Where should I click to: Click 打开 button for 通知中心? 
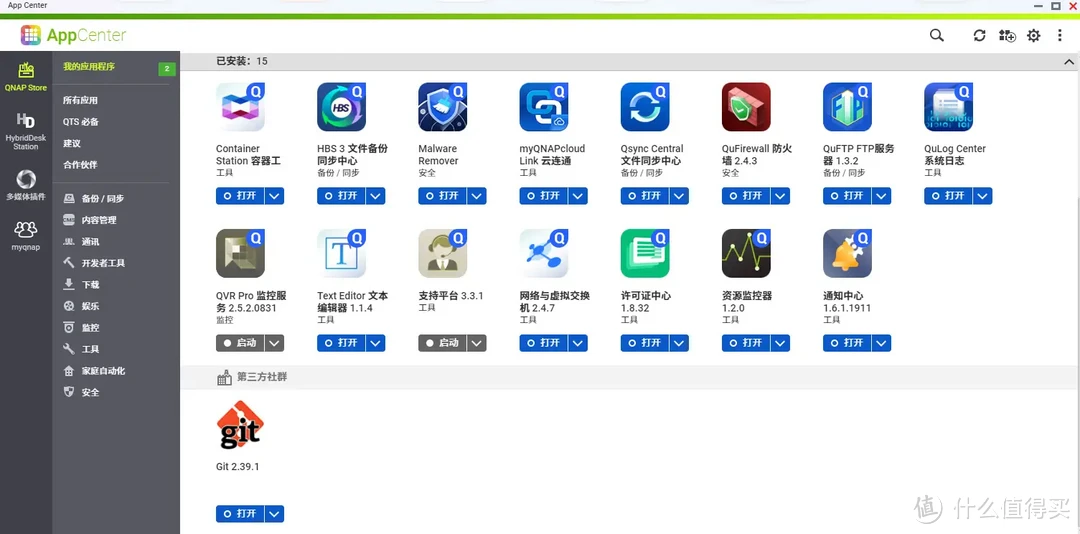848,342
